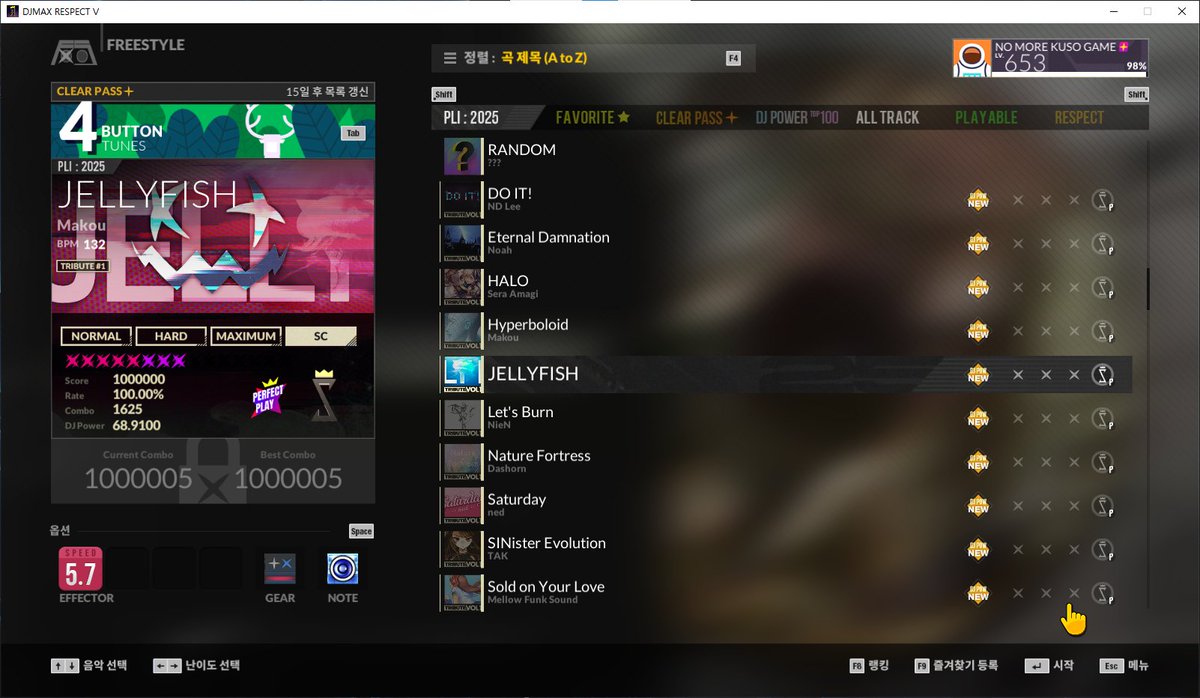Viewport: 1200px width, 698px height.
Task: Click NEW badge on Hyperboloid row
Action: click(978, 331)
